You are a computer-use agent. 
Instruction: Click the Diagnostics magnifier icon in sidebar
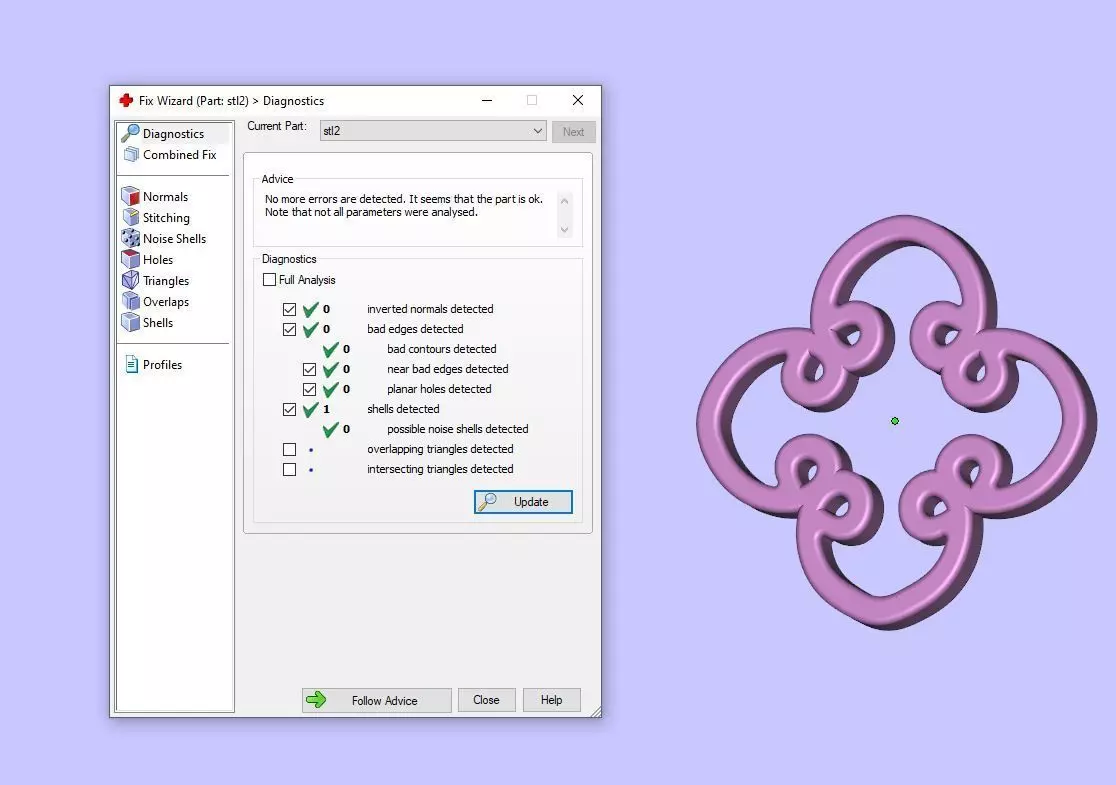click(130, 133)
